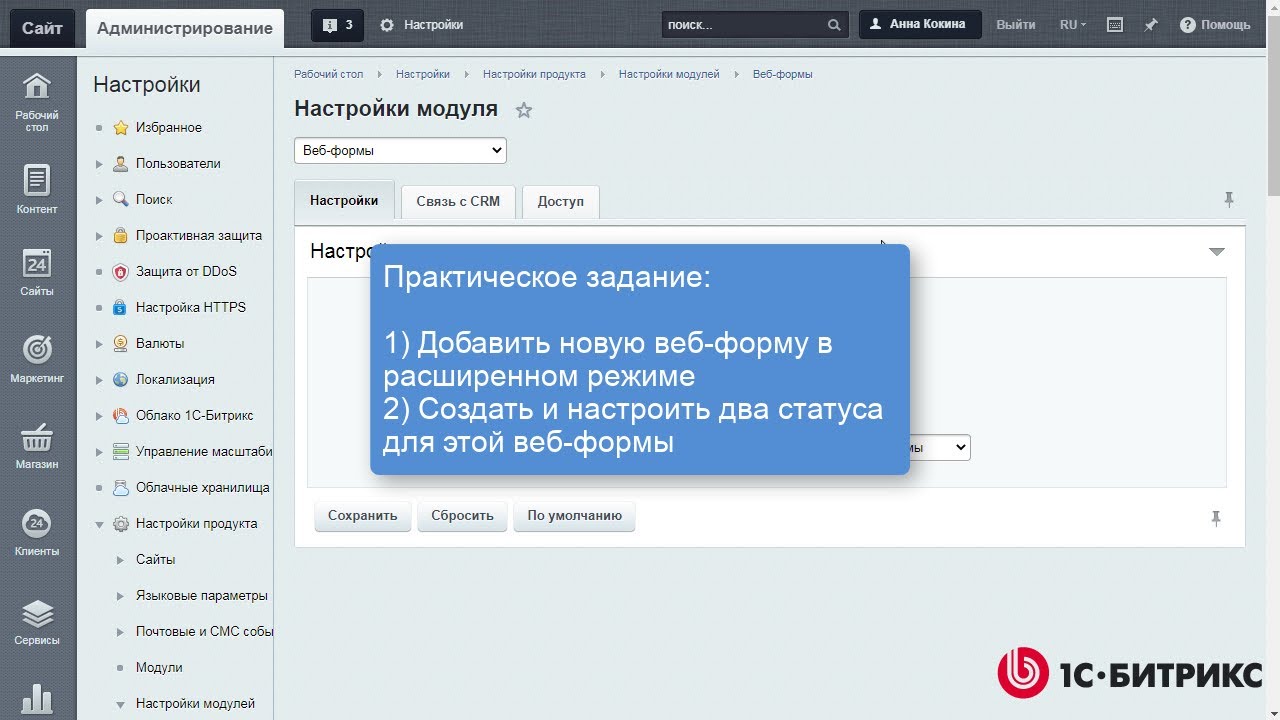Click the Защита от DDoS shield icon
Screen dimensions: 1280x720
(121, 272)
